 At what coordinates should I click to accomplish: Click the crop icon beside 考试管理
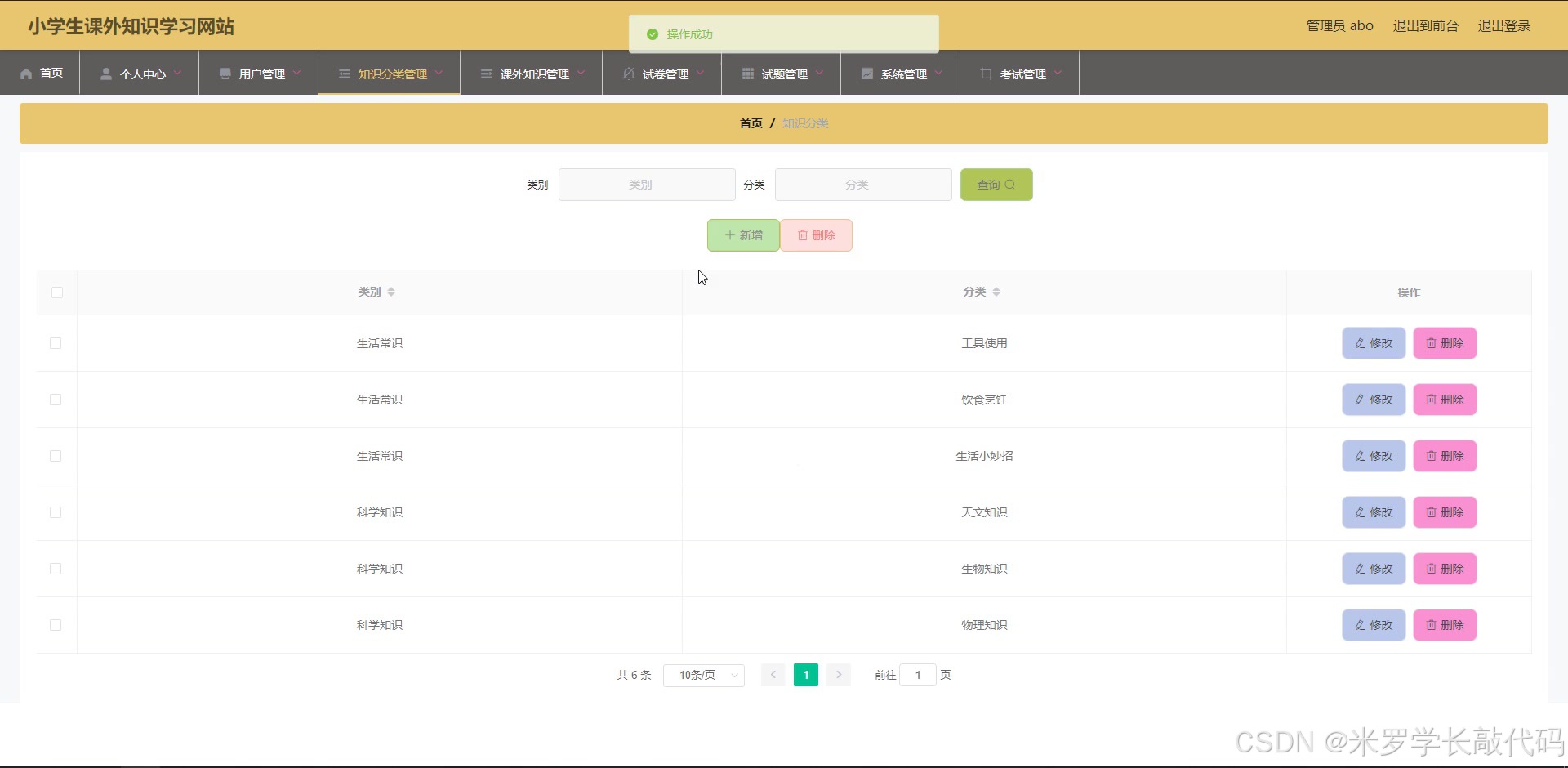coord(987,74)
